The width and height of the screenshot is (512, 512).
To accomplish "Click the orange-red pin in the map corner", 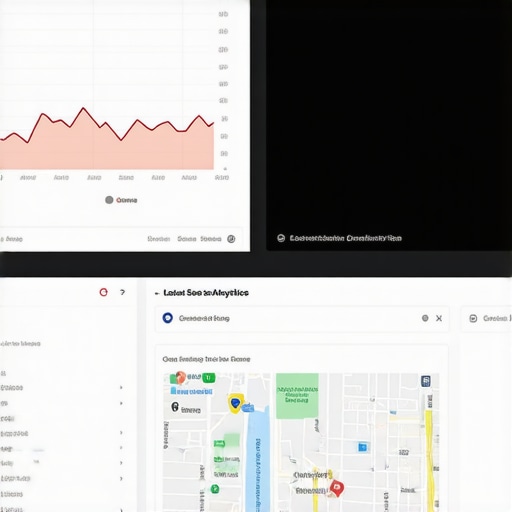I will [x=180, y=377].
